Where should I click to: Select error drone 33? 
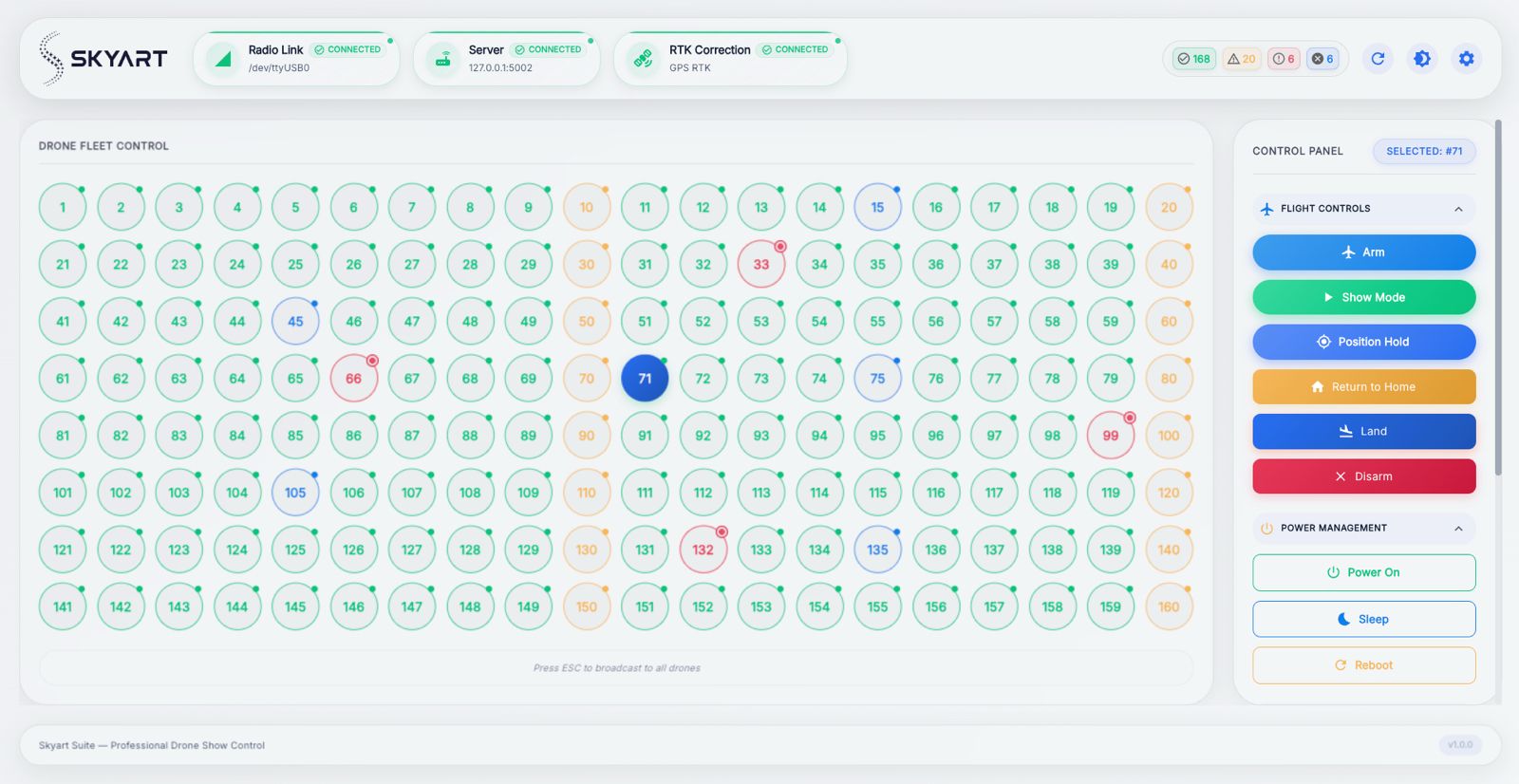(761, 264)
